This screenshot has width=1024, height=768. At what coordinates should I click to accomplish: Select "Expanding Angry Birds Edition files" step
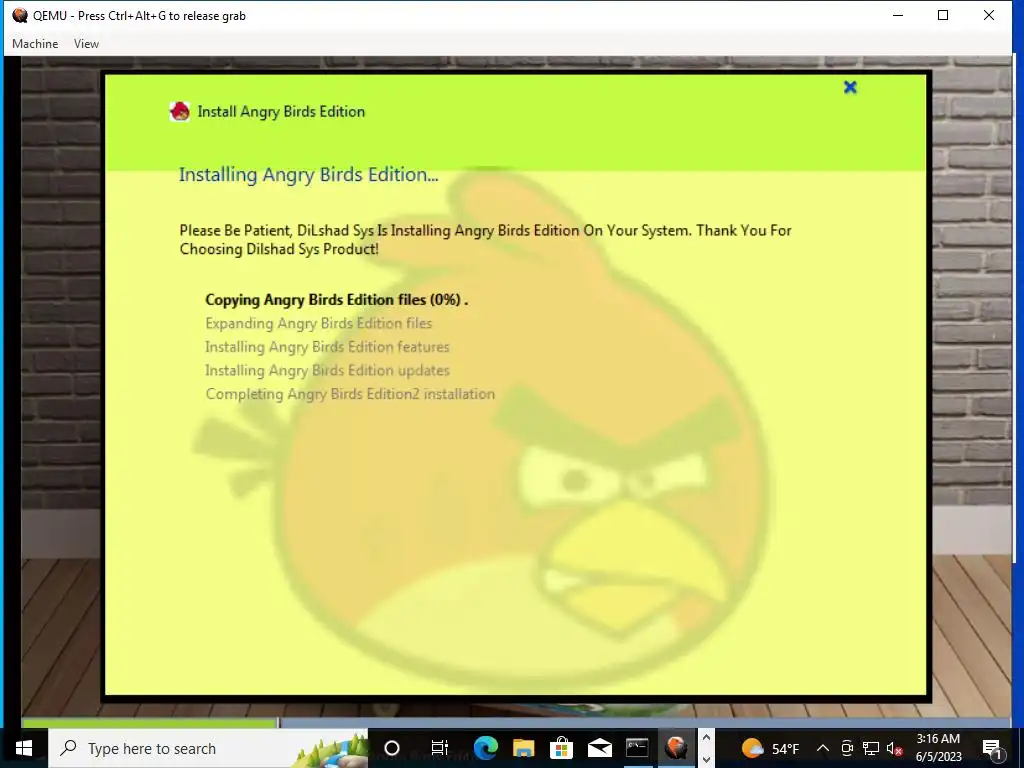(319, 323)
